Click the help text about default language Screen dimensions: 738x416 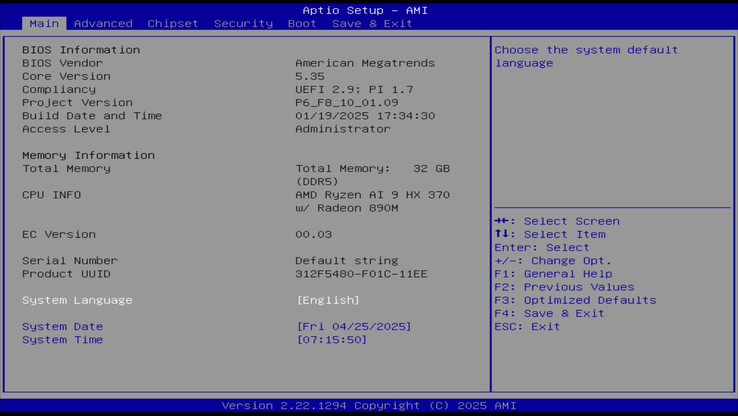[x=586, y=56]
